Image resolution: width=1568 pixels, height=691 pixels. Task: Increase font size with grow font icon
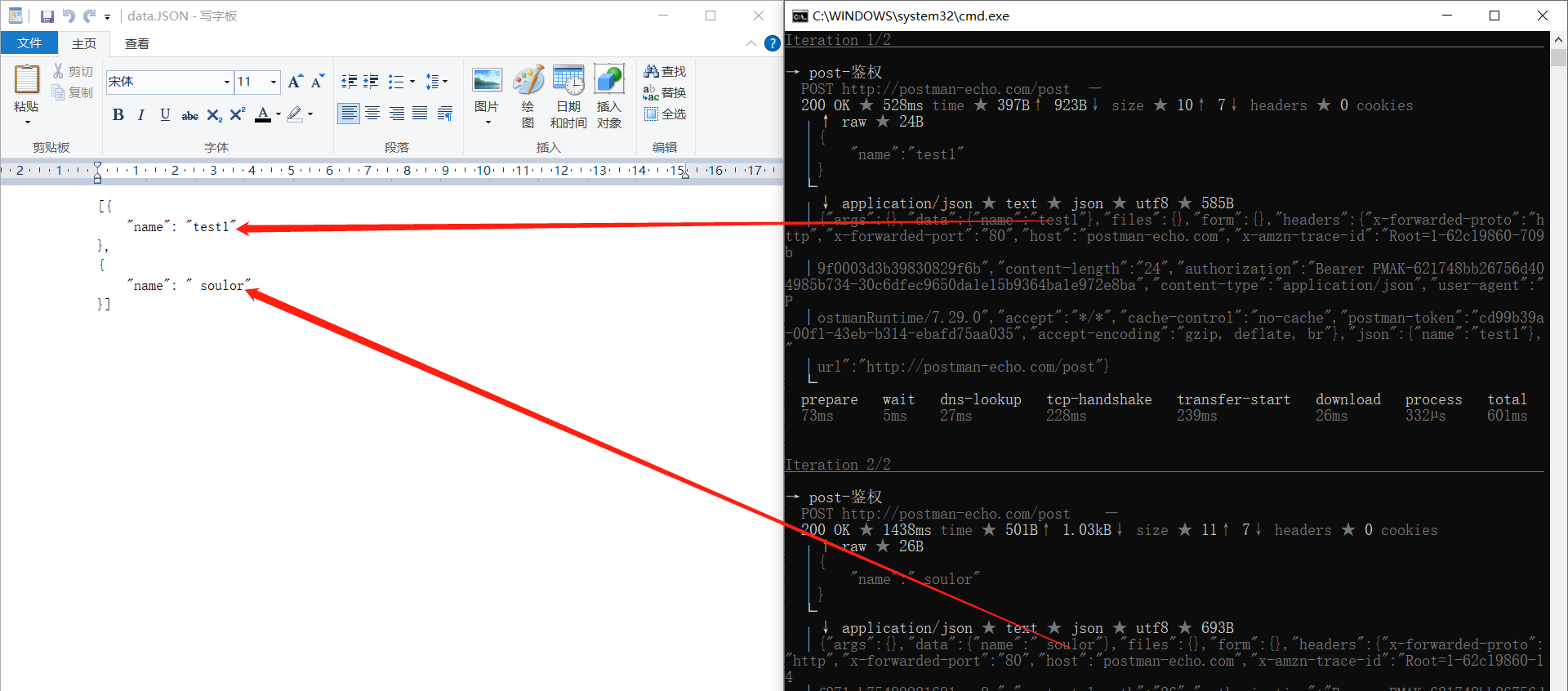[x=295, y=81]
